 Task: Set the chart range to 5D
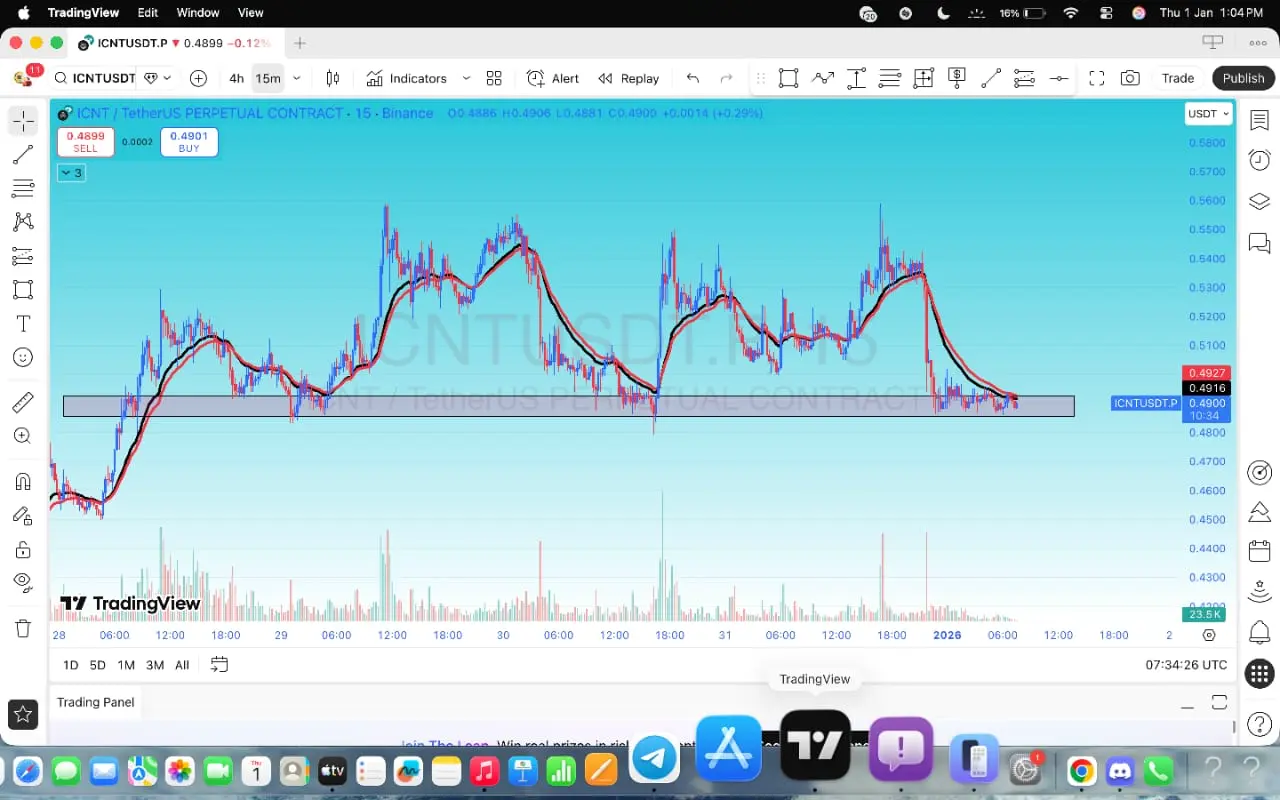tap(97, 665)
